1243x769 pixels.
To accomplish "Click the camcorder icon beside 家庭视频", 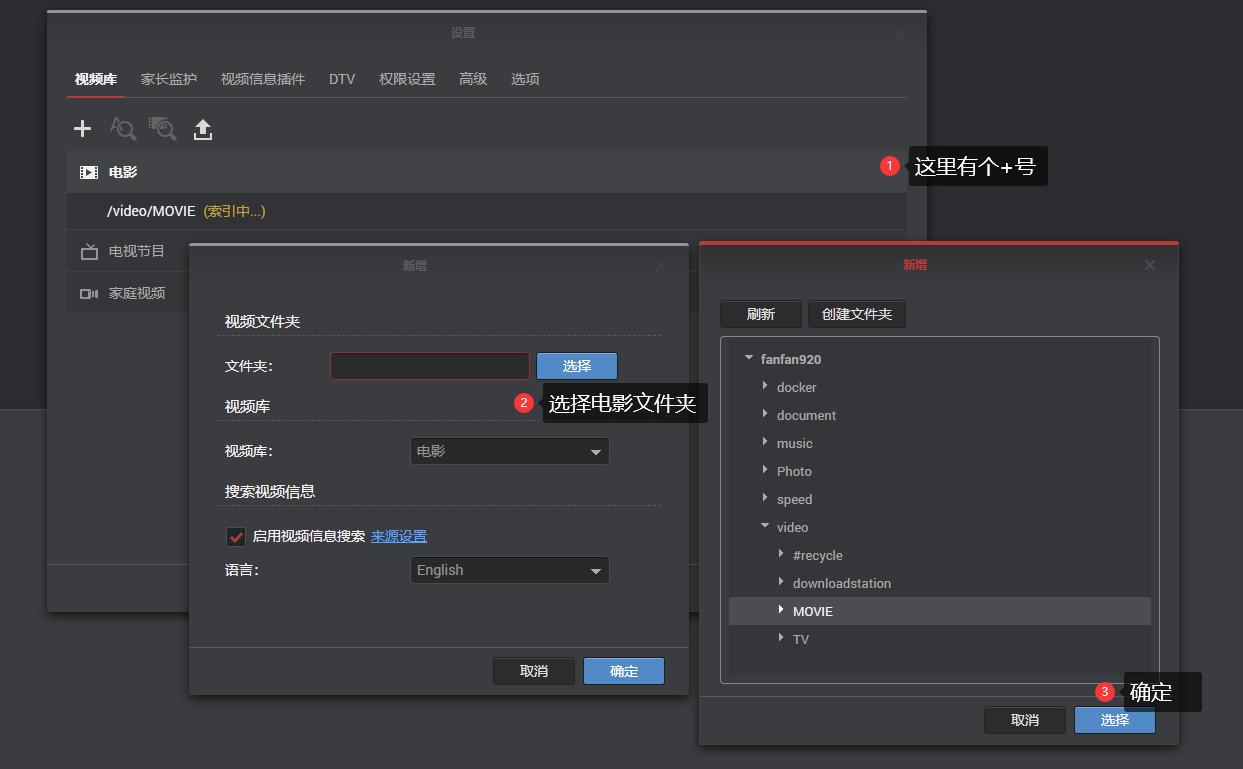I will point(88,292).
